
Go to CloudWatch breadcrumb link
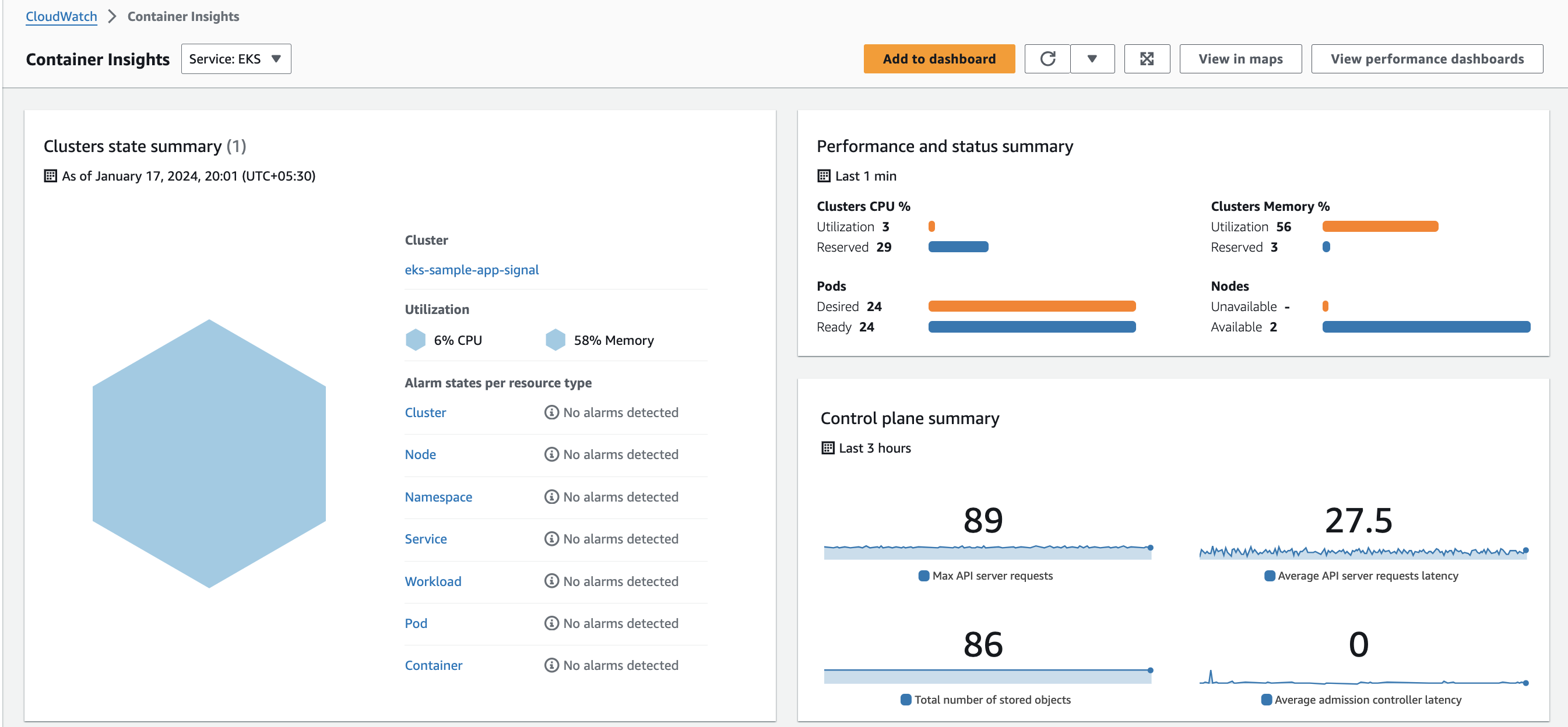pos(61,16)
